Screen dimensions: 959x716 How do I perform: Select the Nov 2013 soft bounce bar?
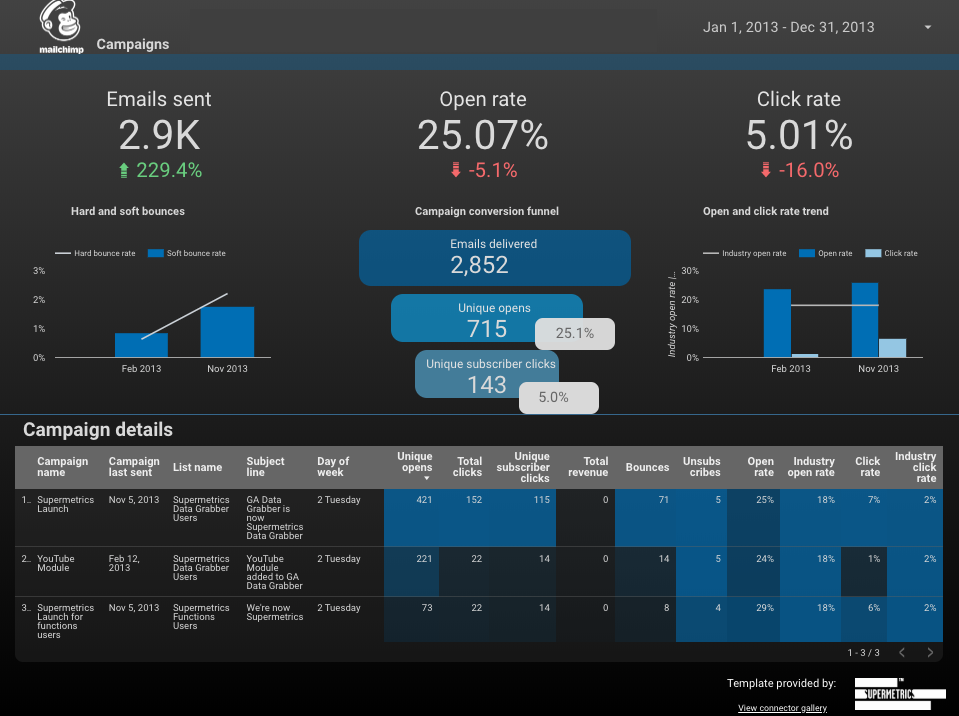click(x=228, y=332)
